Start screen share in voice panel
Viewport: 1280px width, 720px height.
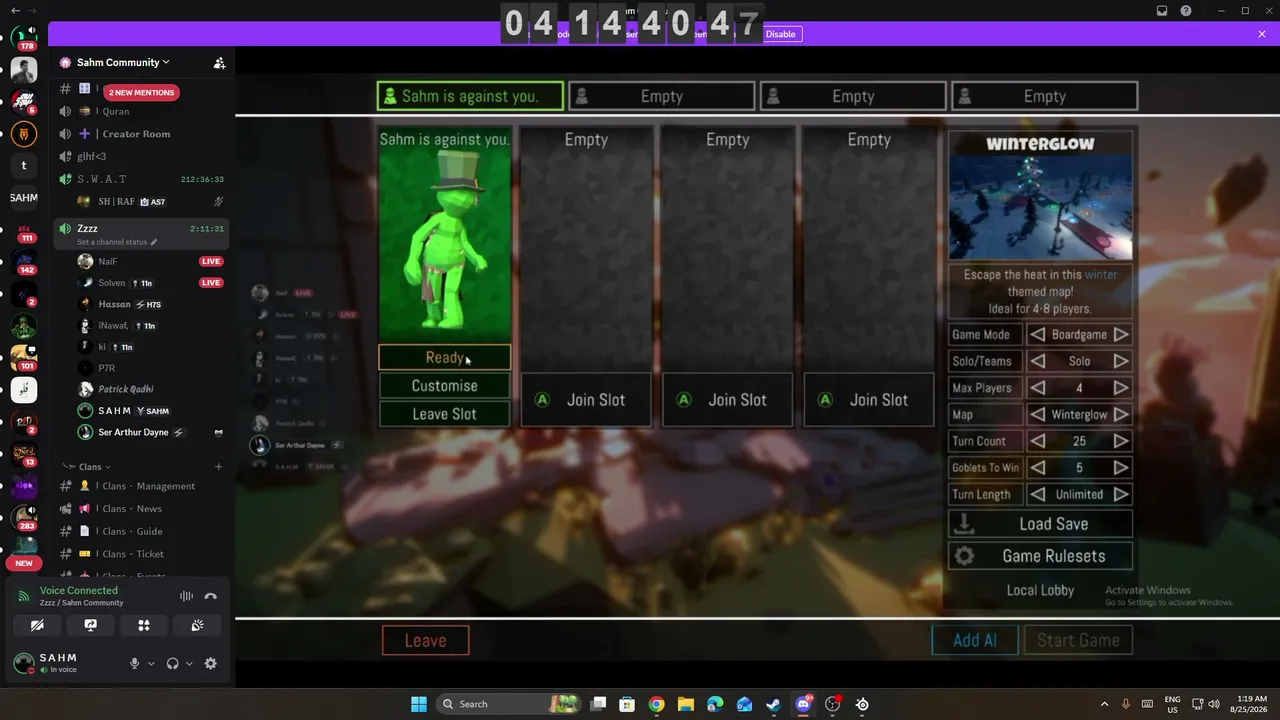click(x=91, y=626)
